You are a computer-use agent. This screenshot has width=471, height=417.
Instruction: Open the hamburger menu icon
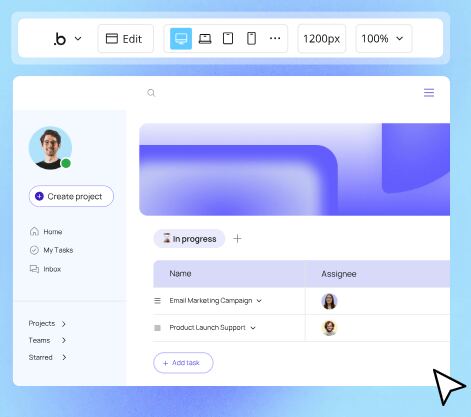tap(429, 93)
